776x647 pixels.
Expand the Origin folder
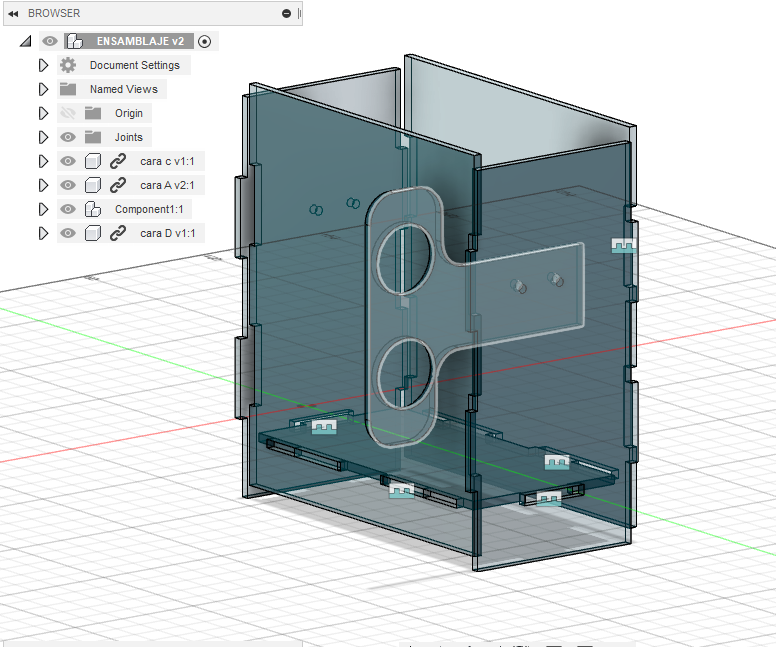44,113
